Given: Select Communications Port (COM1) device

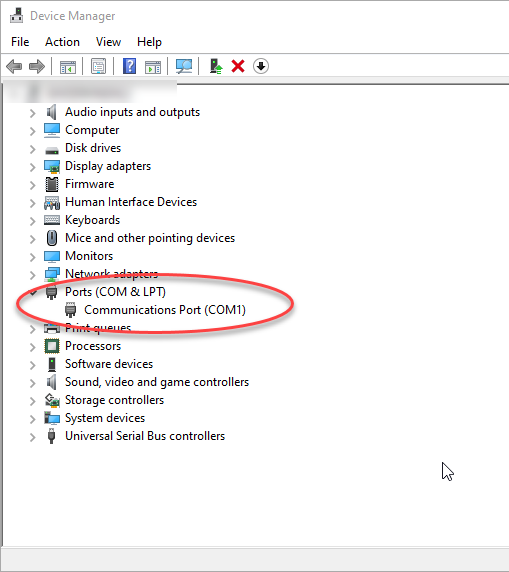Looking at the screenshot, I should point(165,310).
